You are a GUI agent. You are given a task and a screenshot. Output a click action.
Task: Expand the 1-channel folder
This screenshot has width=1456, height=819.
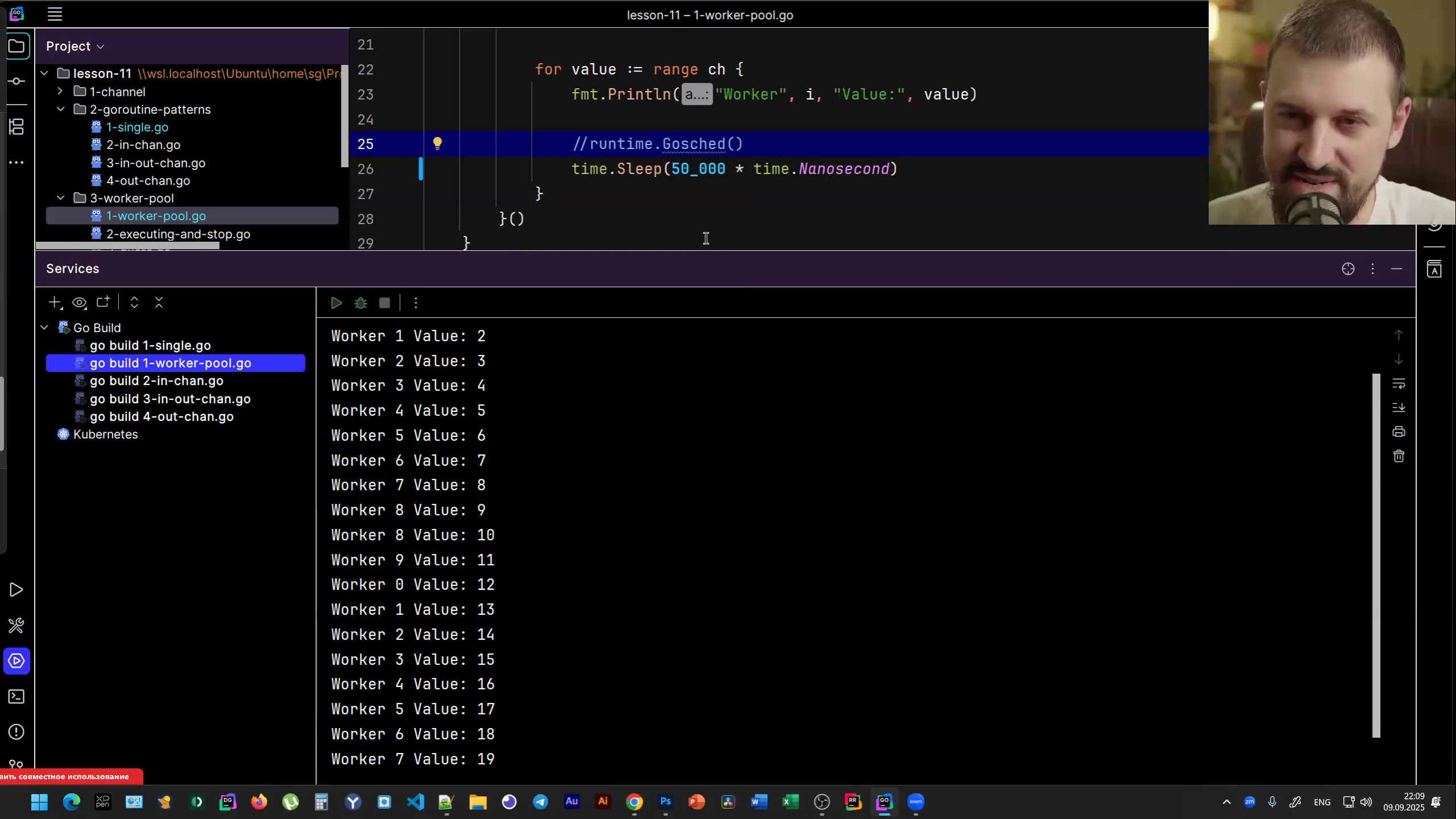[60, 91]
